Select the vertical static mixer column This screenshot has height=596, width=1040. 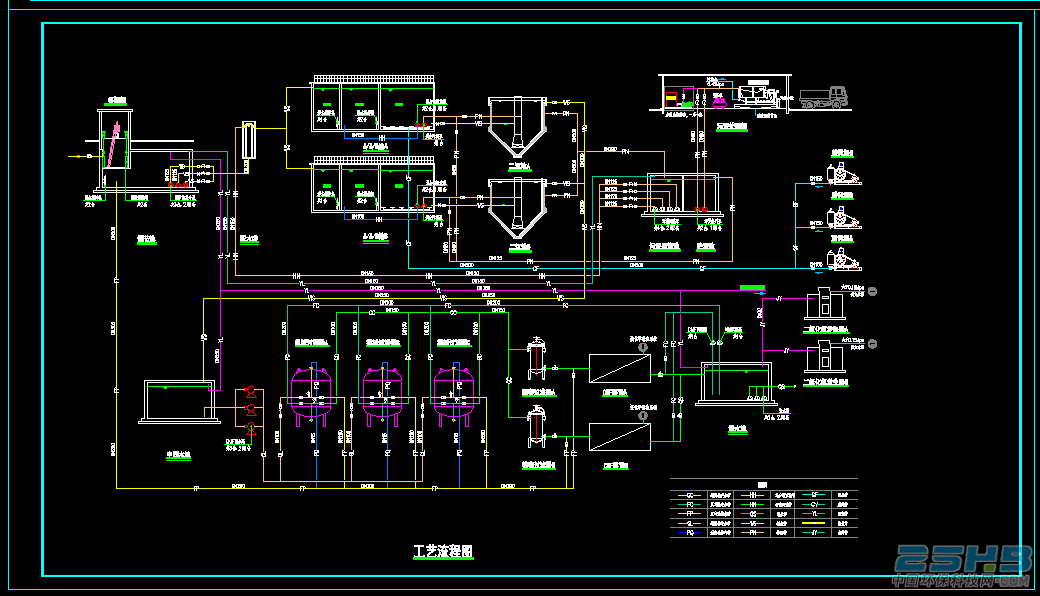[248, 140]
